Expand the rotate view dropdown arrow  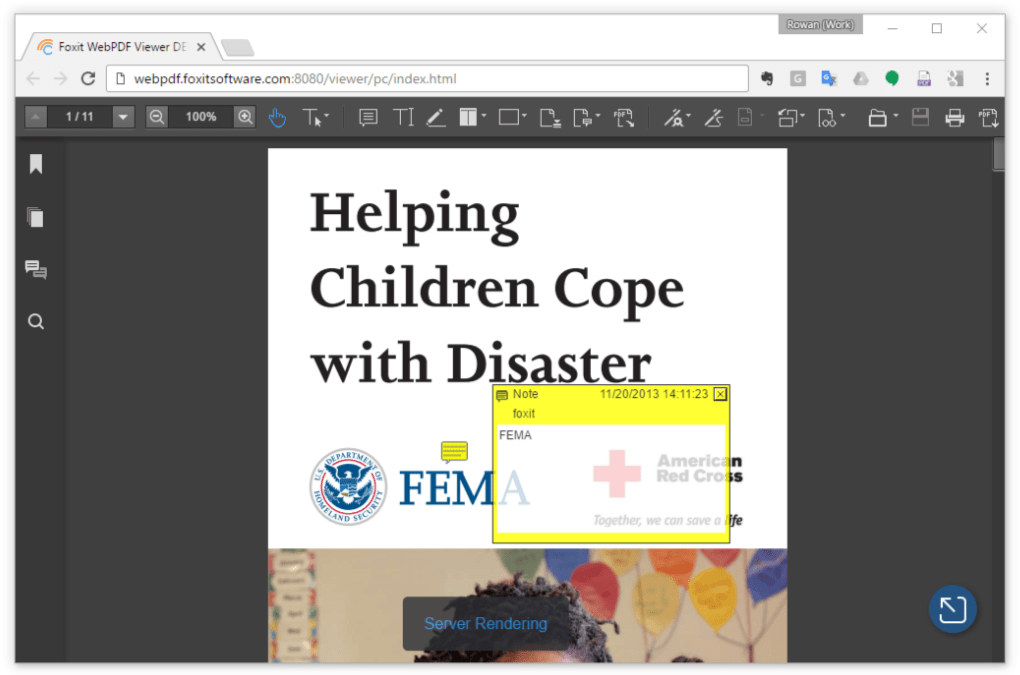803,116
